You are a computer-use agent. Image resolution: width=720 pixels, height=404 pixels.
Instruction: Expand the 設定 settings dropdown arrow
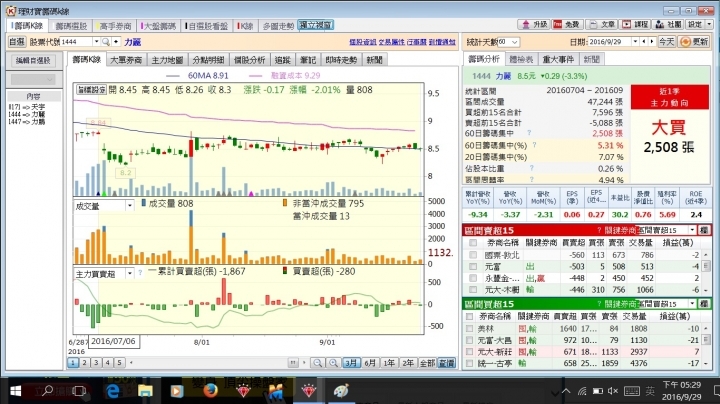click(x=709, y=24)
